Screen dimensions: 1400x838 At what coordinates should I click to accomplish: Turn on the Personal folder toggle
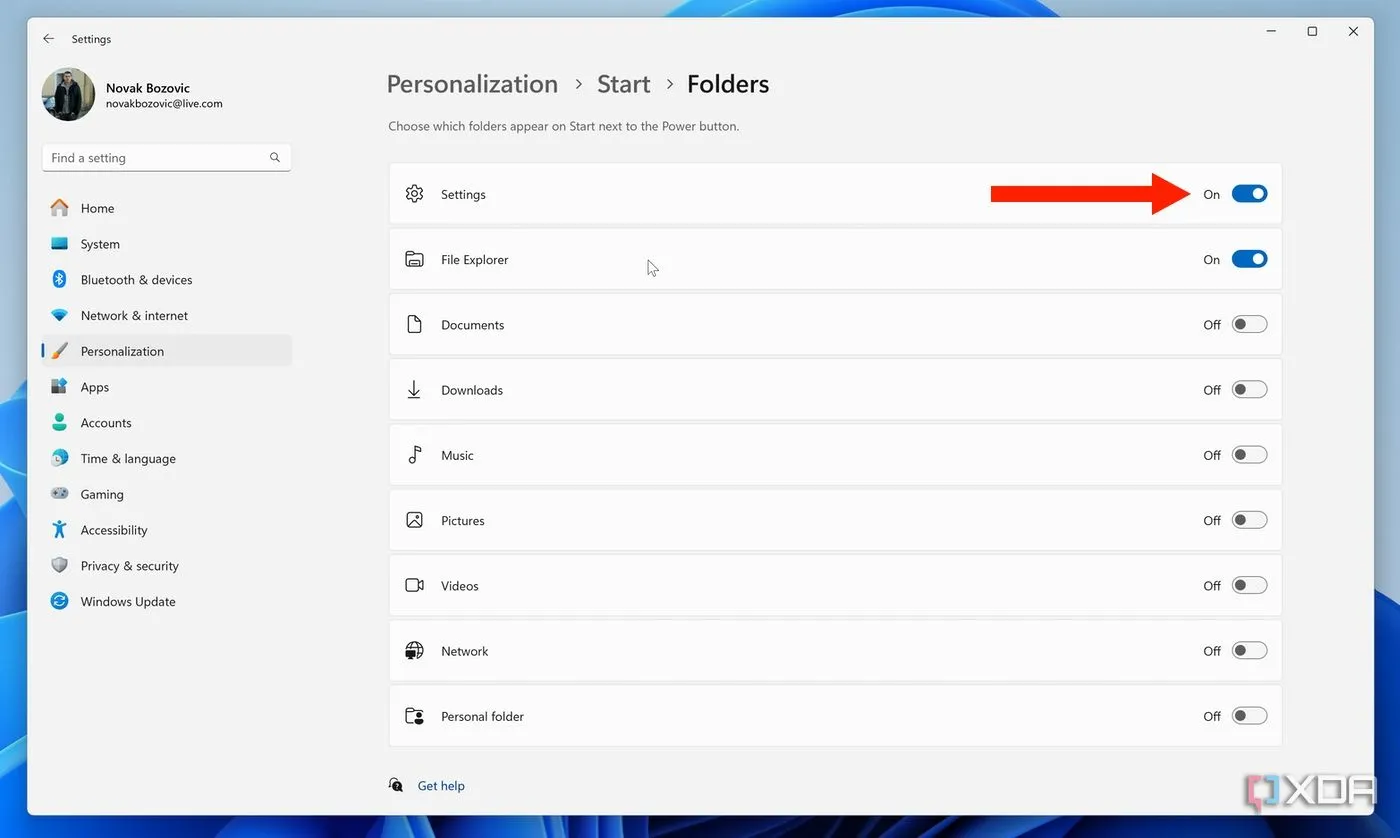click(x=1249, y=716)
